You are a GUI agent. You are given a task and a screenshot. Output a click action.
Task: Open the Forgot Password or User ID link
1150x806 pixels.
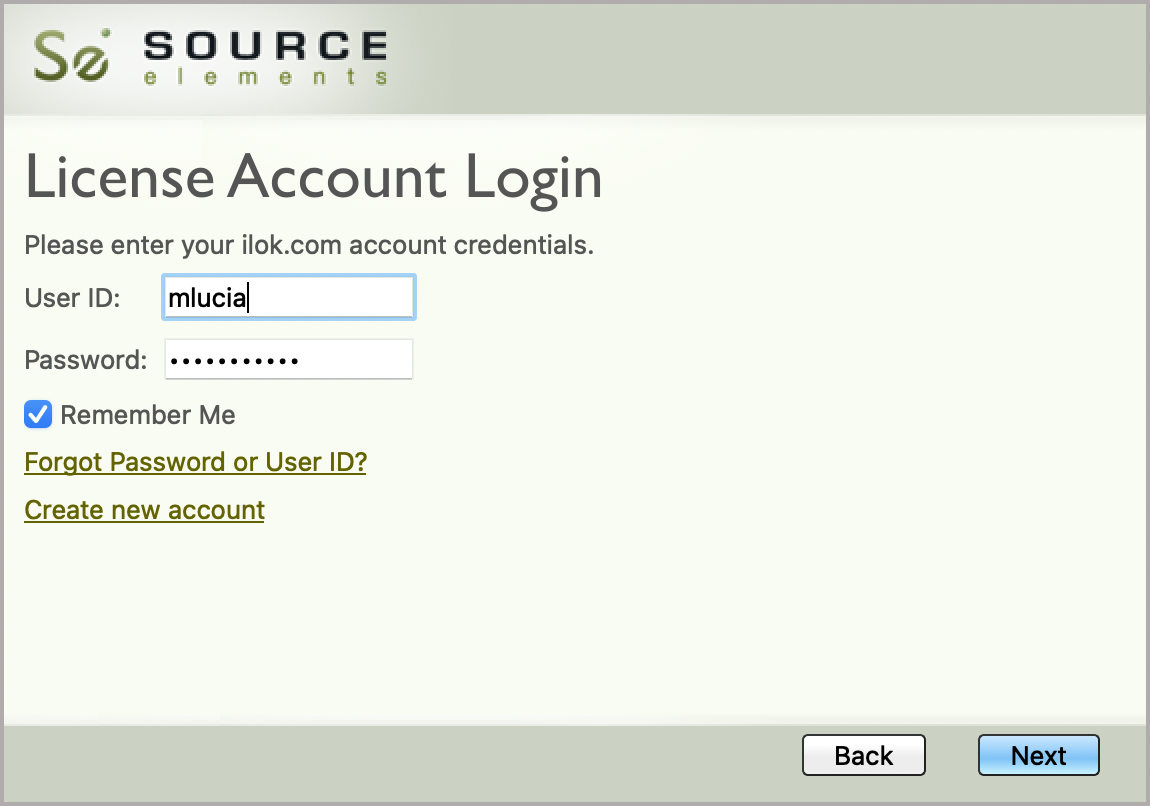[195, 462]
